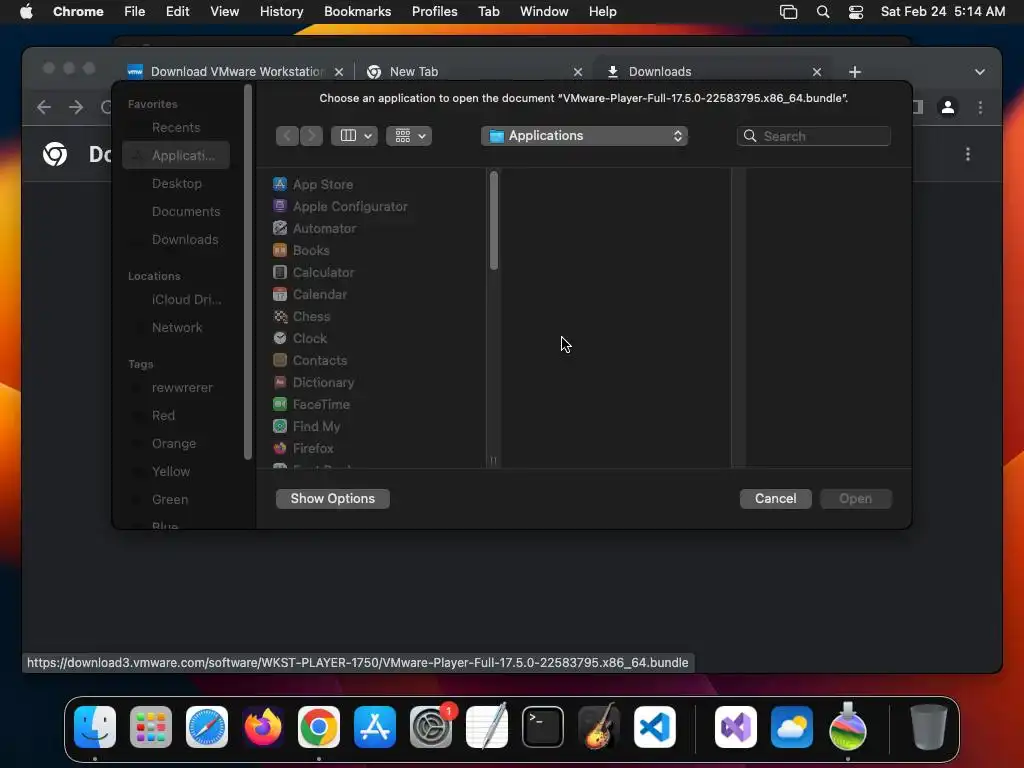Switch to Download VMware Workstation tab
The height and width of the screenshot is (768, 1024).
236,72
